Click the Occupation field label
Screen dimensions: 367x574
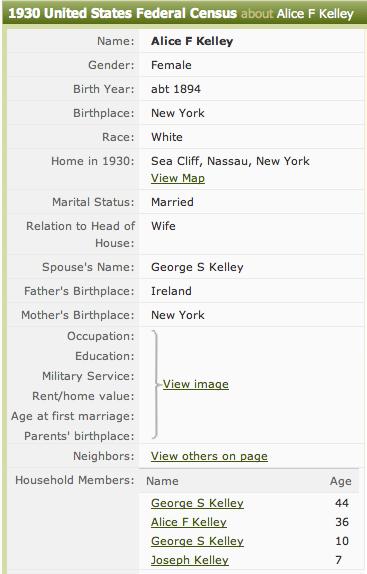coord(101,336)
